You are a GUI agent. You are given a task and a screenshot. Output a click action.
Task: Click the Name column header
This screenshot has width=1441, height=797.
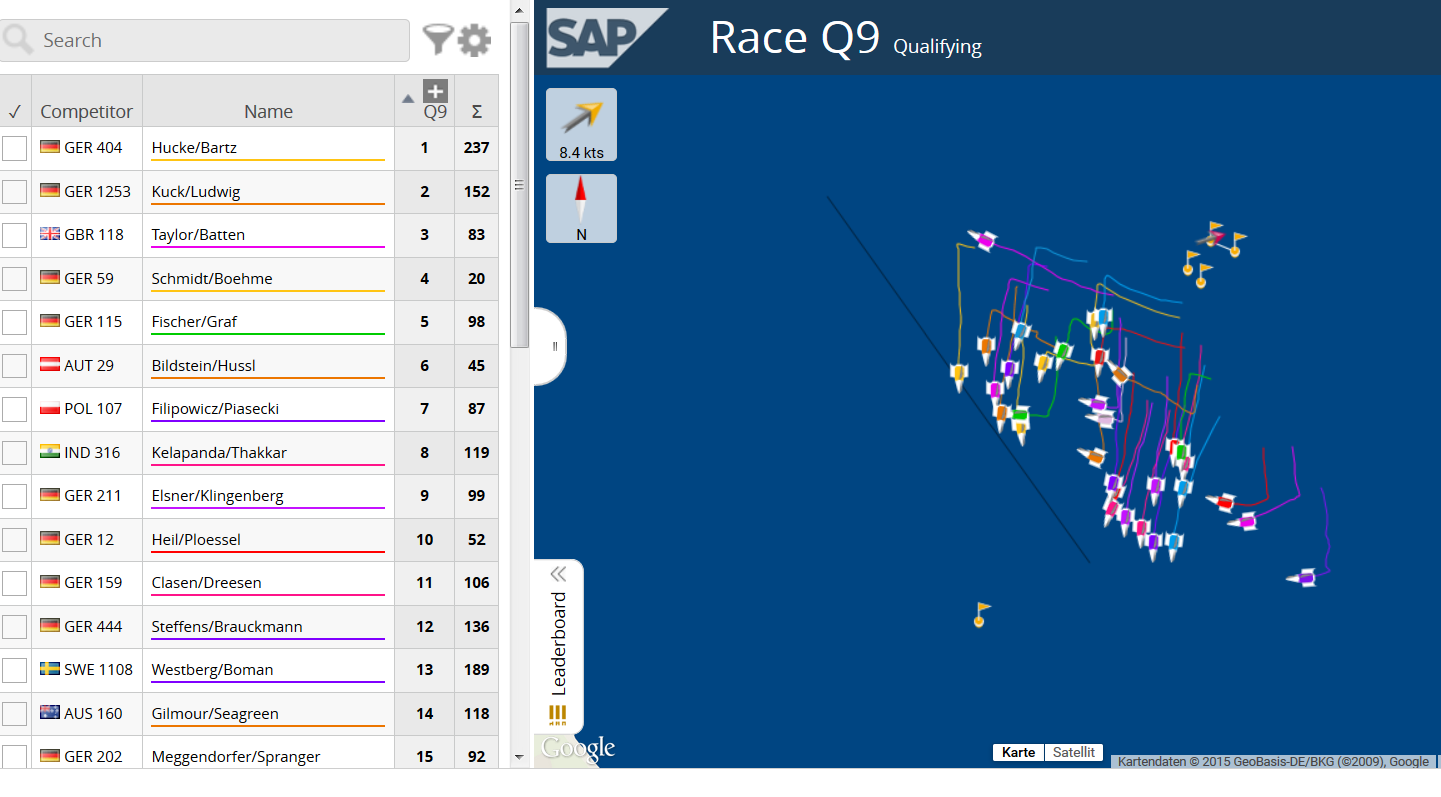tap(268, 112)
